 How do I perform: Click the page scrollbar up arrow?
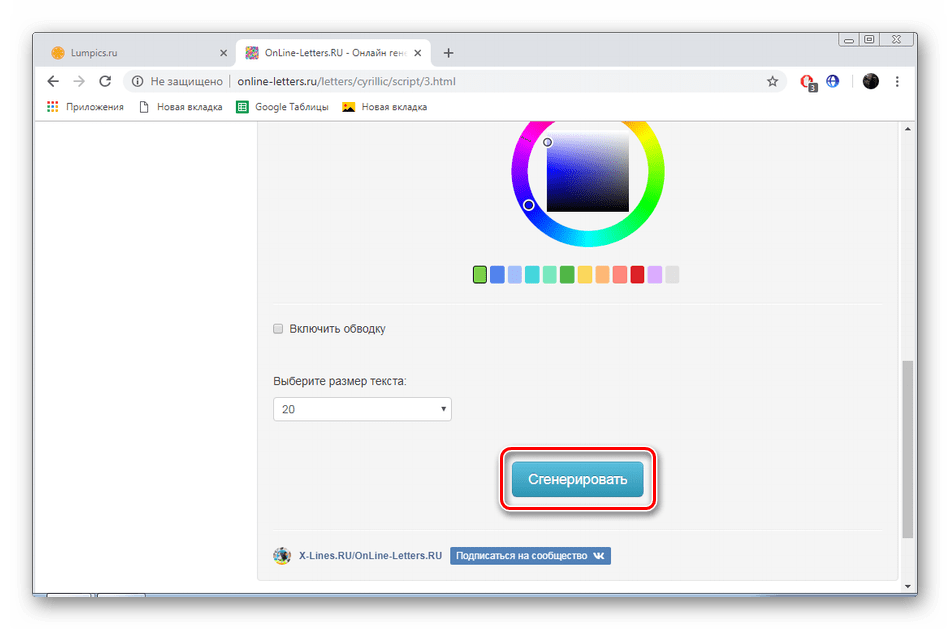click(907, 129)
